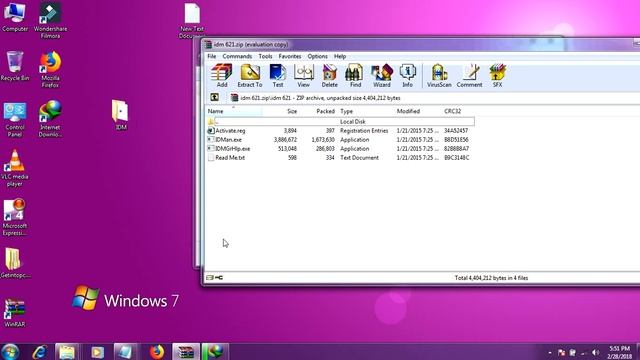
Task: Click the VirusScan toolbar icon
Action: tap(439, 76)
